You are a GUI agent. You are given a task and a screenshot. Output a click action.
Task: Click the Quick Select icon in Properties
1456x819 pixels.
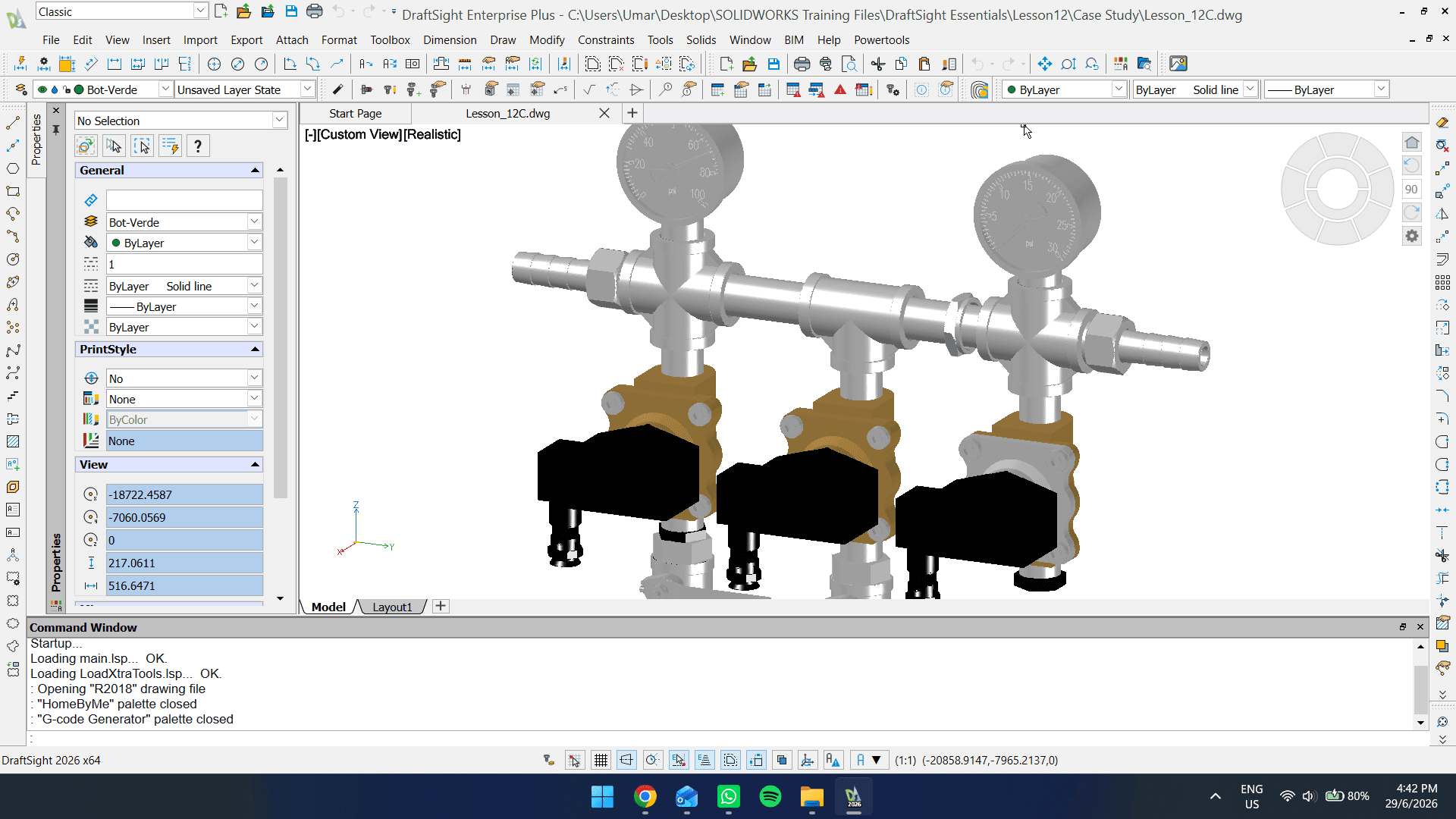[x=170, y=146]
